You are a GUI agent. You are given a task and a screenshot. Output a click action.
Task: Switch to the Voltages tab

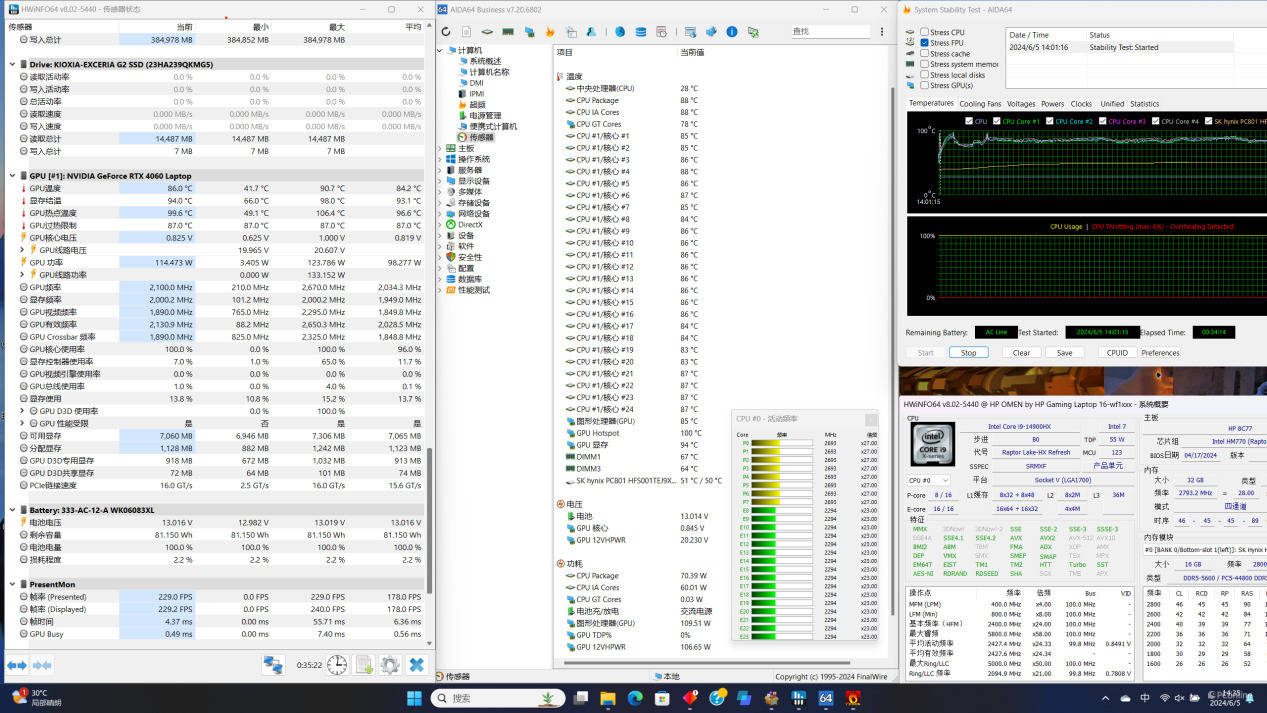[x=1021, y=104]
